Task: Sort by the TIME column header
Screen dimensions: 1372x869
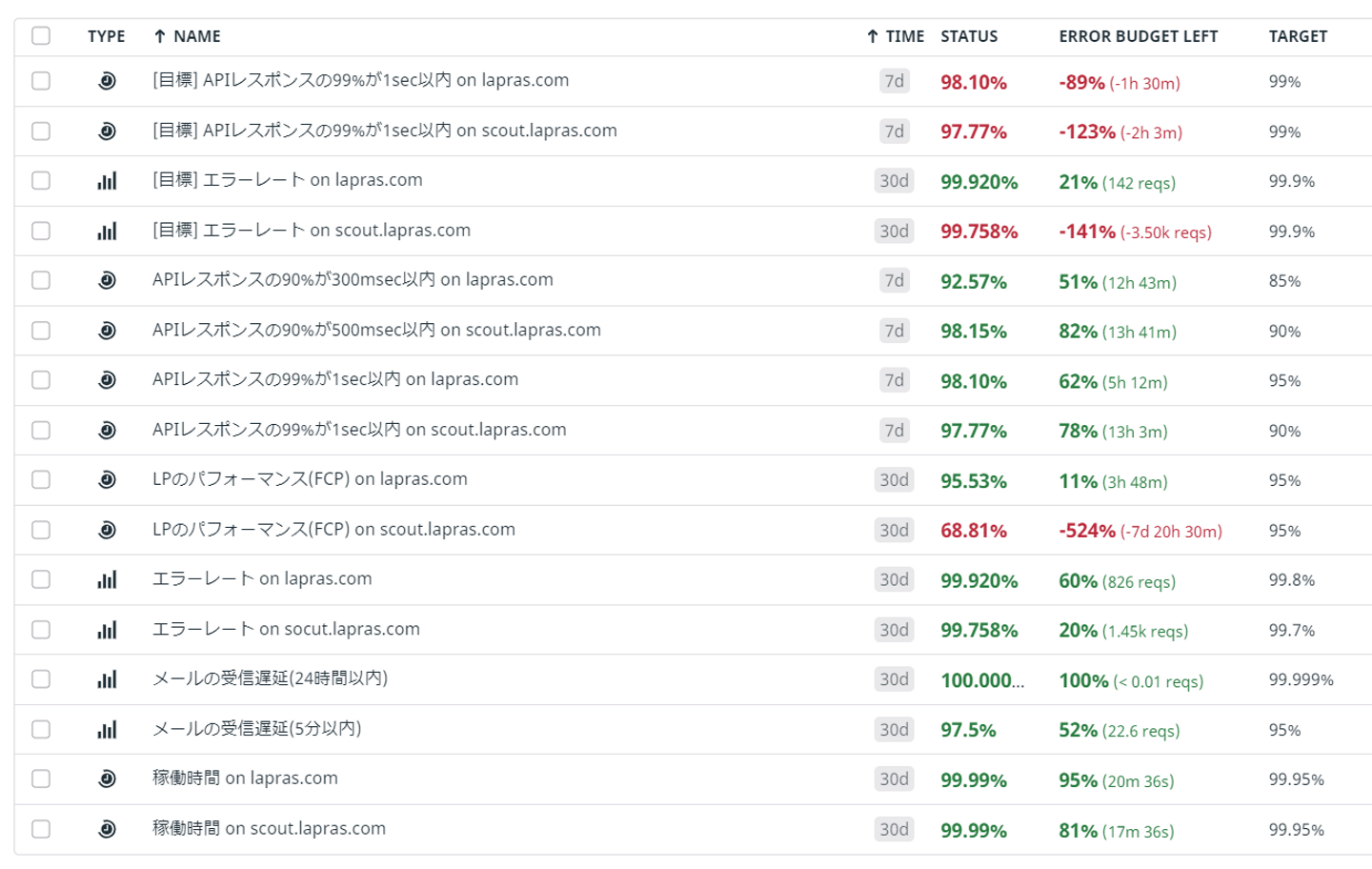Action: point(903,36)
